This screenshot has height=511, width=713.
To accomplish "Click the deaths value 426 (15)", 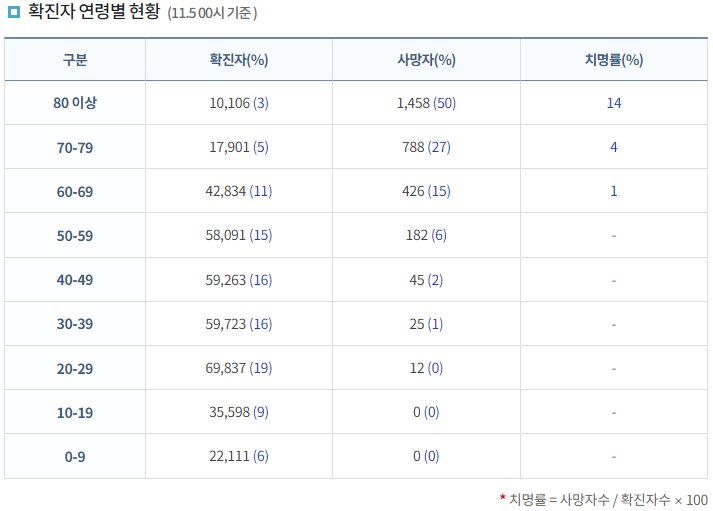I will tap(427, 191).
